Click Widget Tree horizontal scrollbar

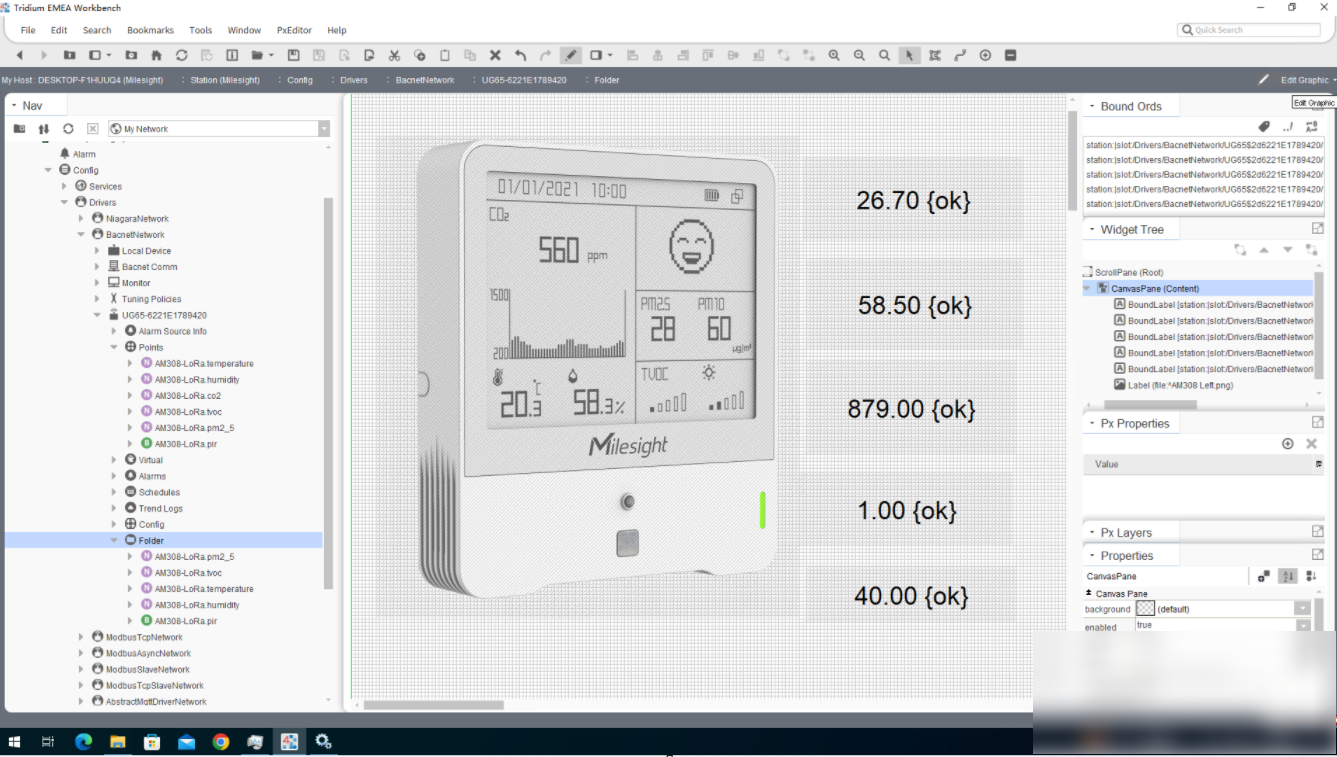click(1148, 404)
